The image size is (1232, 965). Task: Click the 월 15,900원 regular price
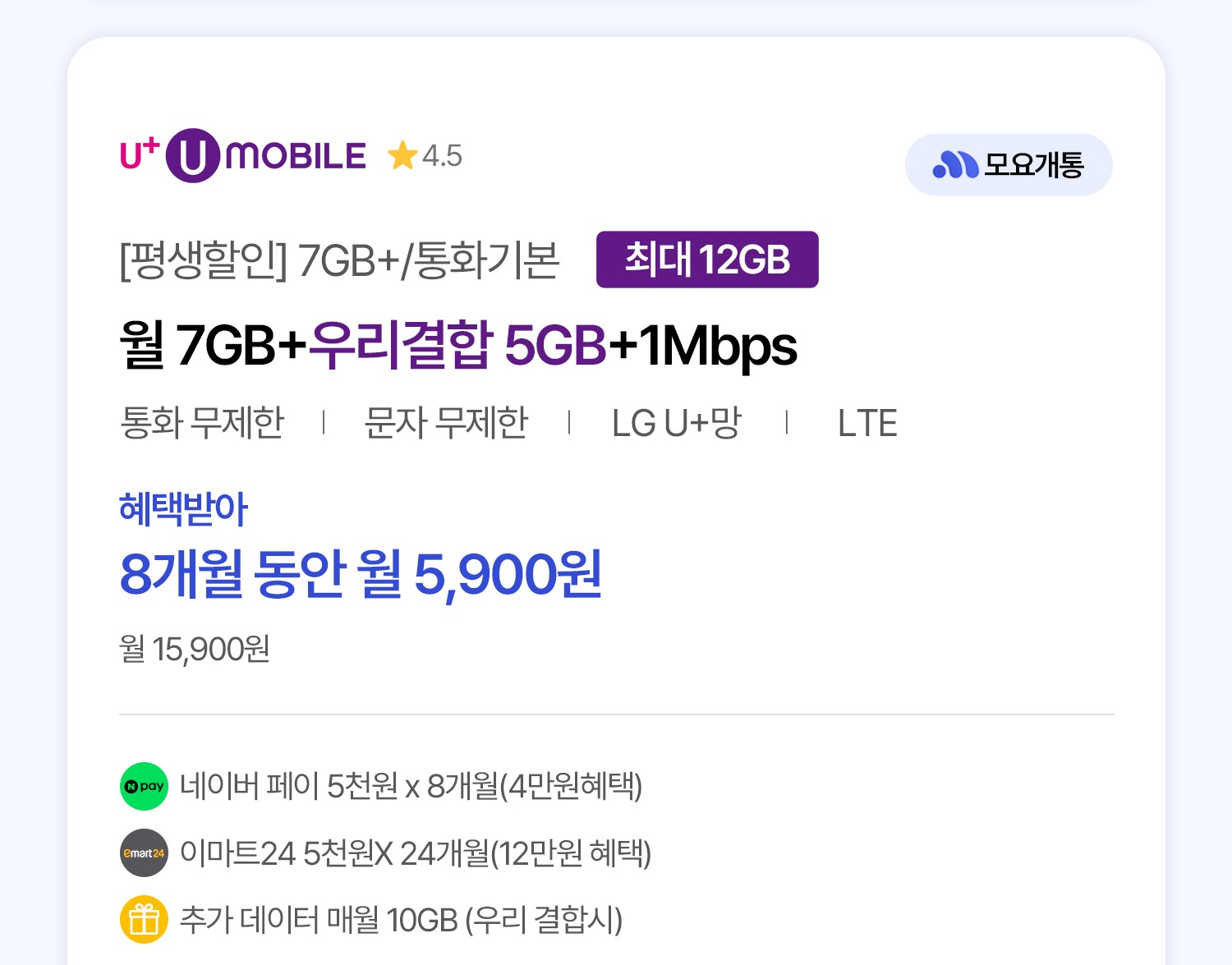[x=195, y=649]
